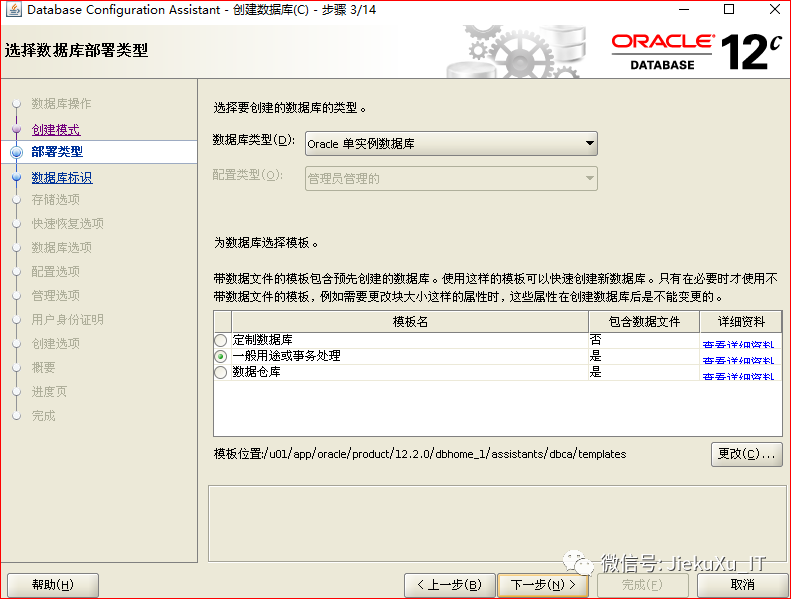Click the 定制数据库 template name
Image resolution: width=791 pixels, height=599 pixels.
coord(262,340)
